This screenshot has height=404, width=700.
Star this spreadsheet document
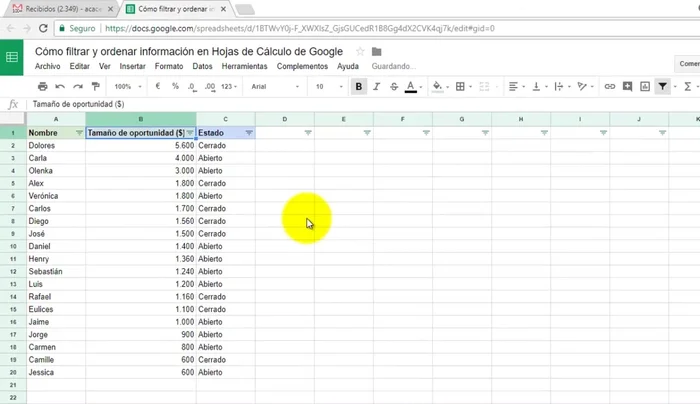click(x=360, y=51)
